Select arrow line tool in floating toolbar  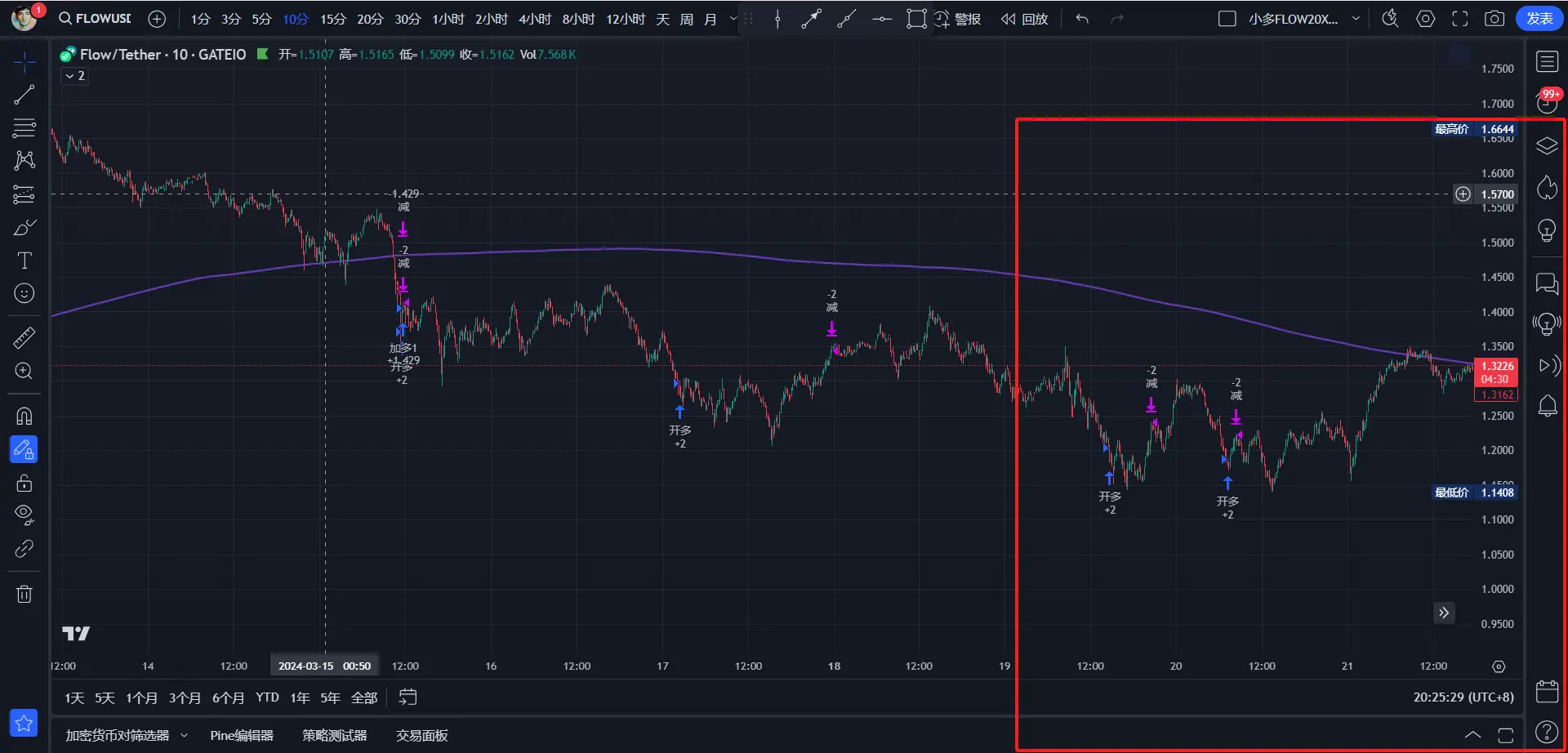coord(811,19)
